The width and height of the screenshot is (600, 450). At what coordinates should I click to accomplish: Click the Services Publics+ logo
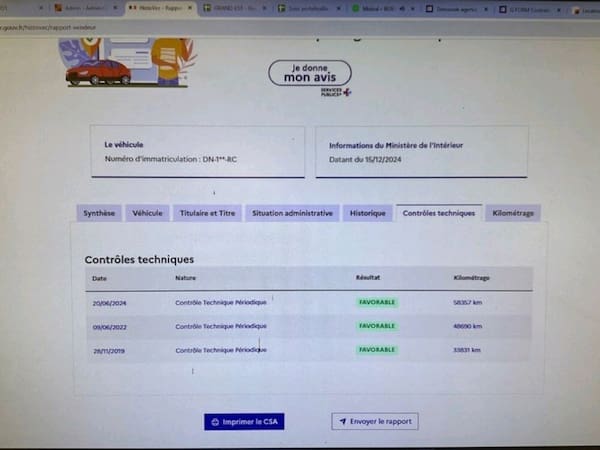click(x=330, y=91)
